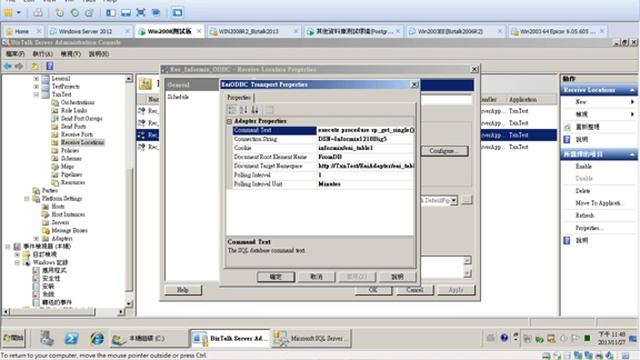Image resolution: width=640 pixels, height=360 pixels.
Task: Click the show sidebar layout icon
Action: point(111,13)
